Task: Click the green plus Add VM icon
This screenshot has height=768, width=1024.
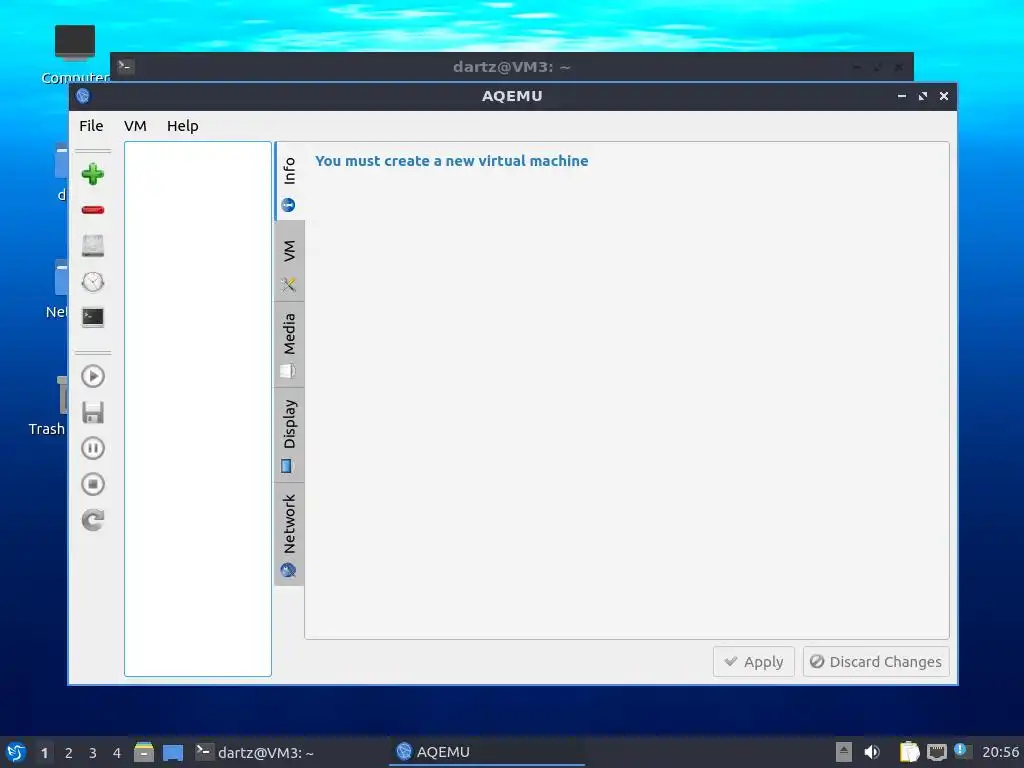Action: point(93,174)
